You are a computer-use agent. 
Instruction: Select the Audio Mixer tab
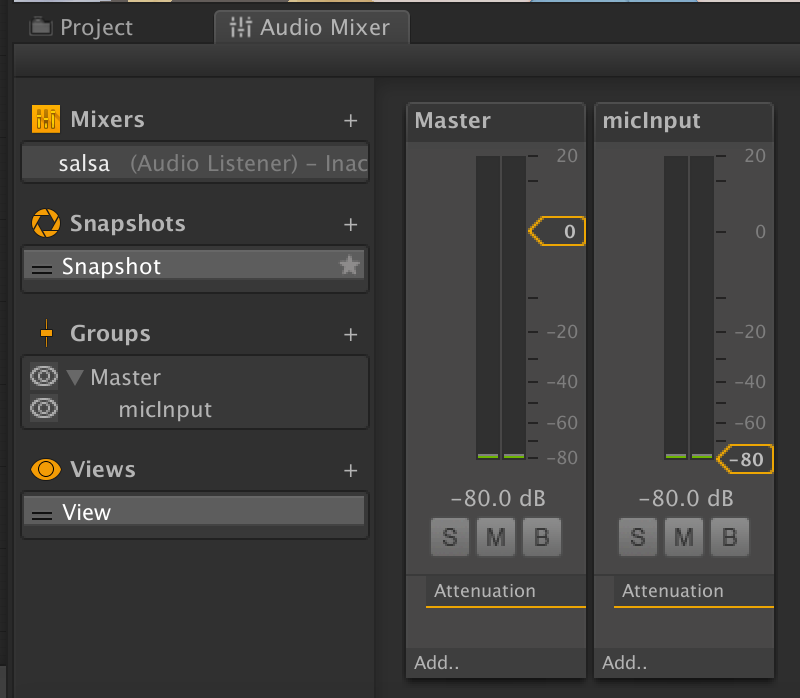311,27
